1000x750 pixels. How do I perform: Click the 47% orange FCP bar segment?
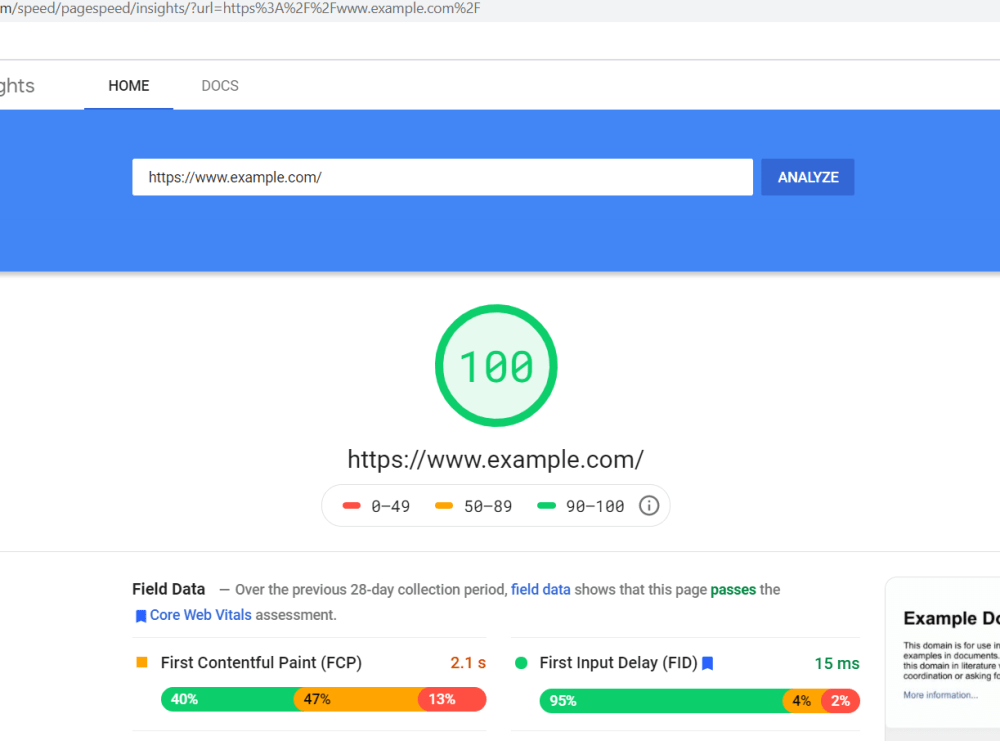(356, 699)
